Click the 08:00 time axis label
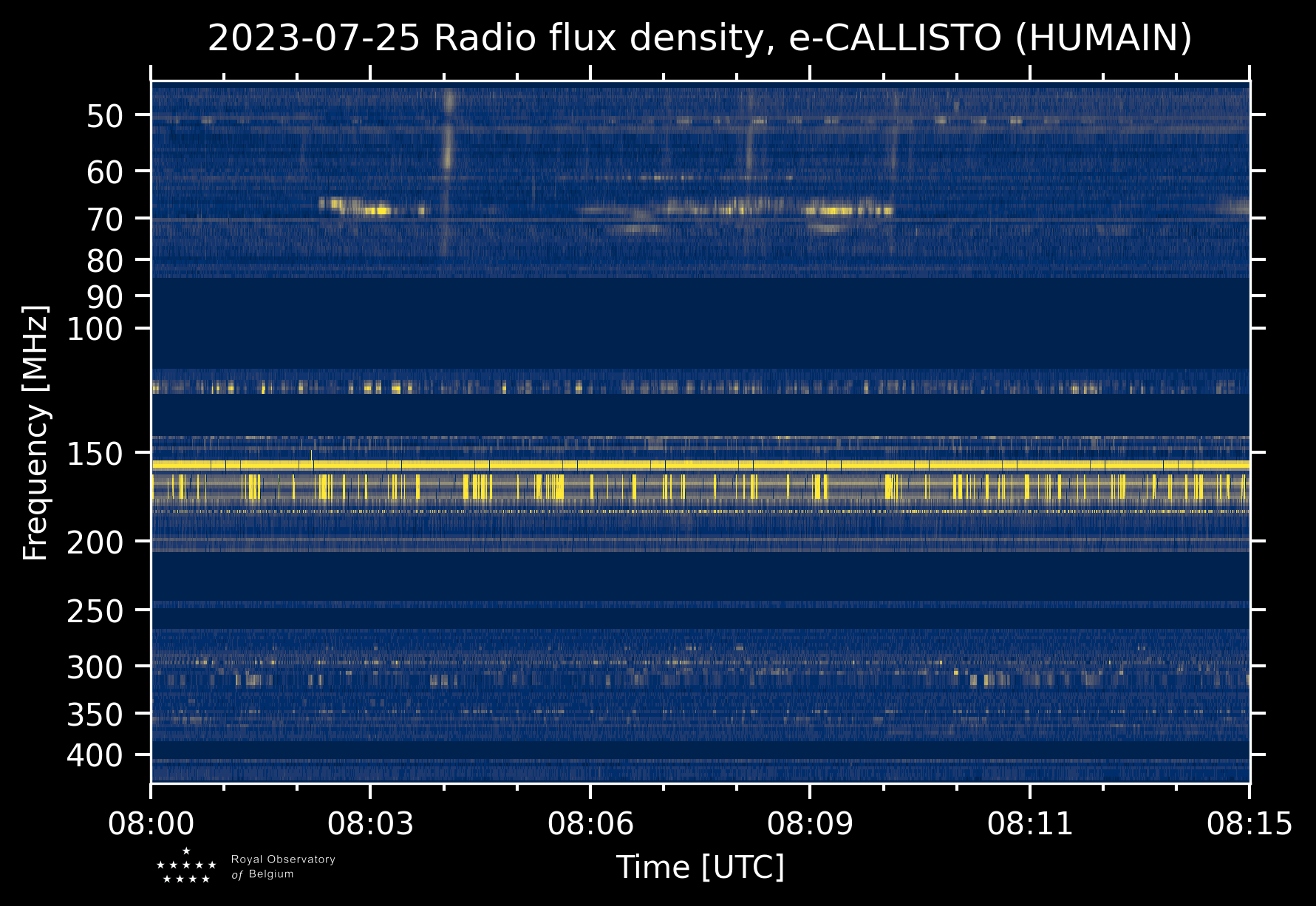Screen dimensions: 1316x906 pos(151,823)
